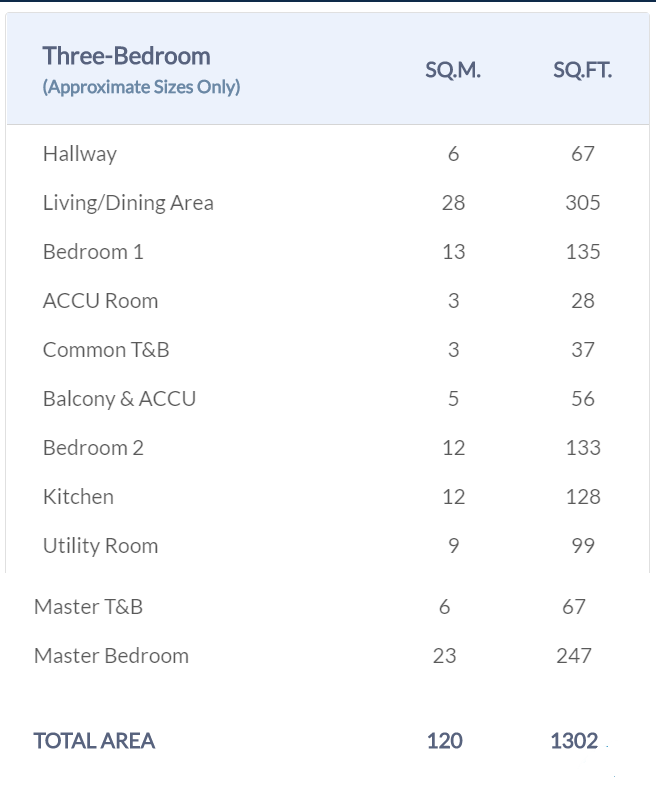
Task: Select the Bedroom 2 row label
Action: 93,447
